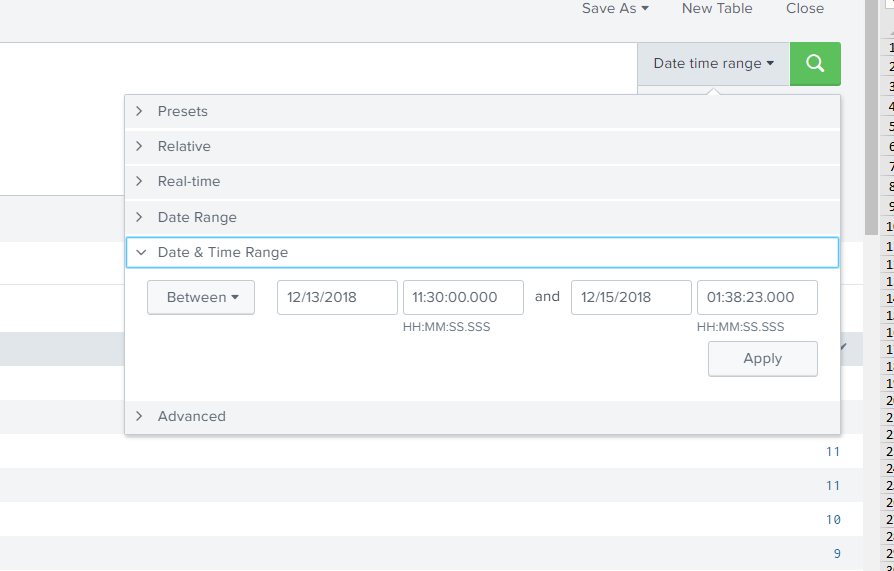Screen dimensions: 894x571
Task: Collapse the Date & Time Range section
Action: (482, 253)
